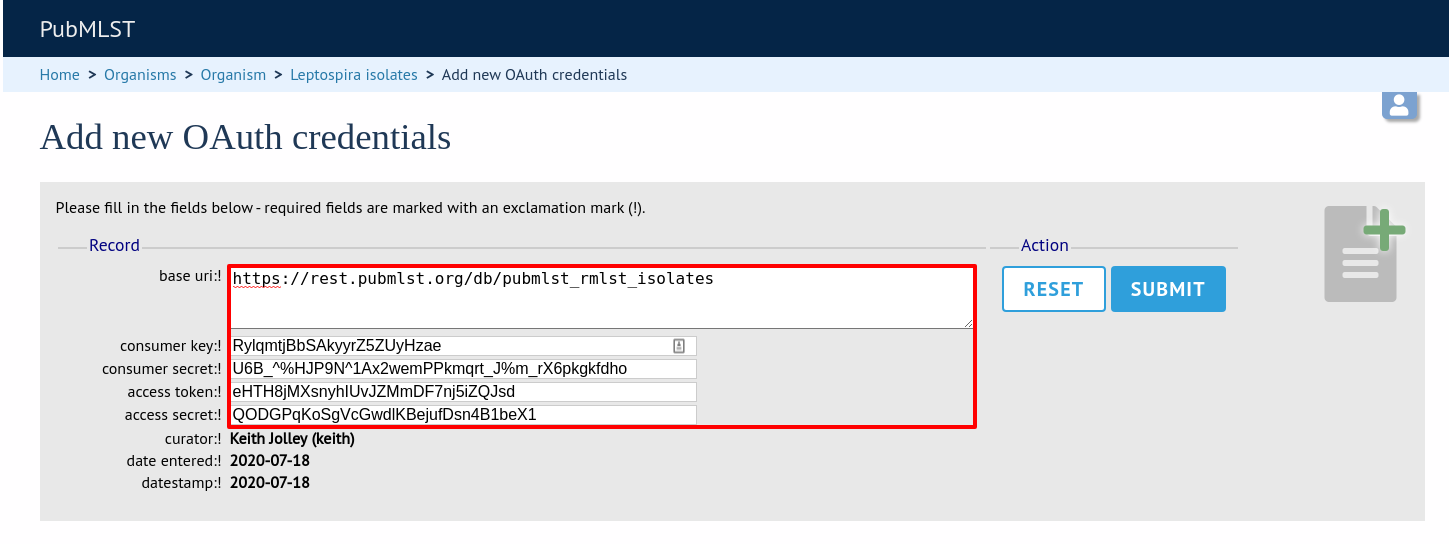The height and width of the screenshot is (544, 1449).
Task: Open the Organism breadcrumb link
Action: click(234, 75)
